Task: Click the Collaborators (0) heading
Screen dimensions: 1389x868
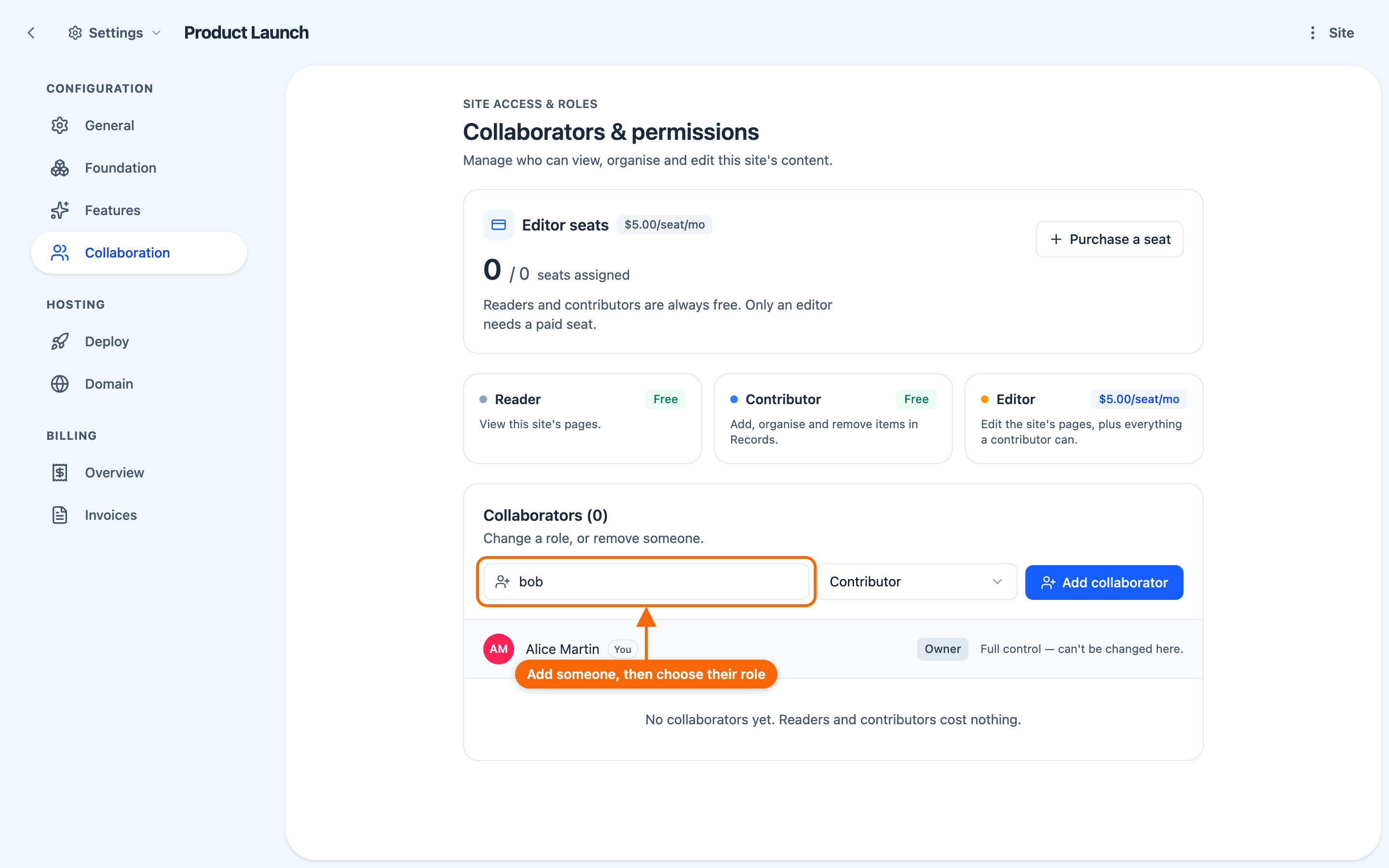Action: coord(545,515)
